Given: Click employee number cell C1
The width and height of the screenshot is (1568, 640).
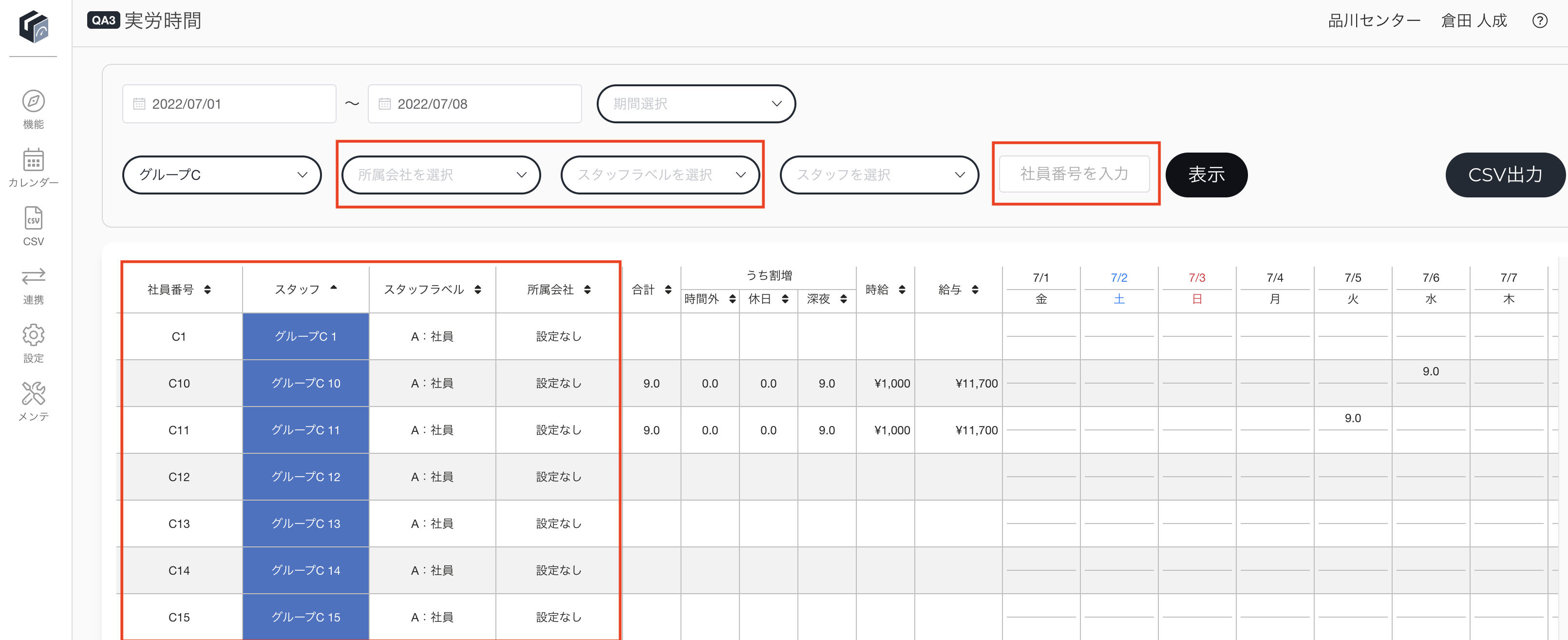Looking at the screenshot, I should 179,337.
